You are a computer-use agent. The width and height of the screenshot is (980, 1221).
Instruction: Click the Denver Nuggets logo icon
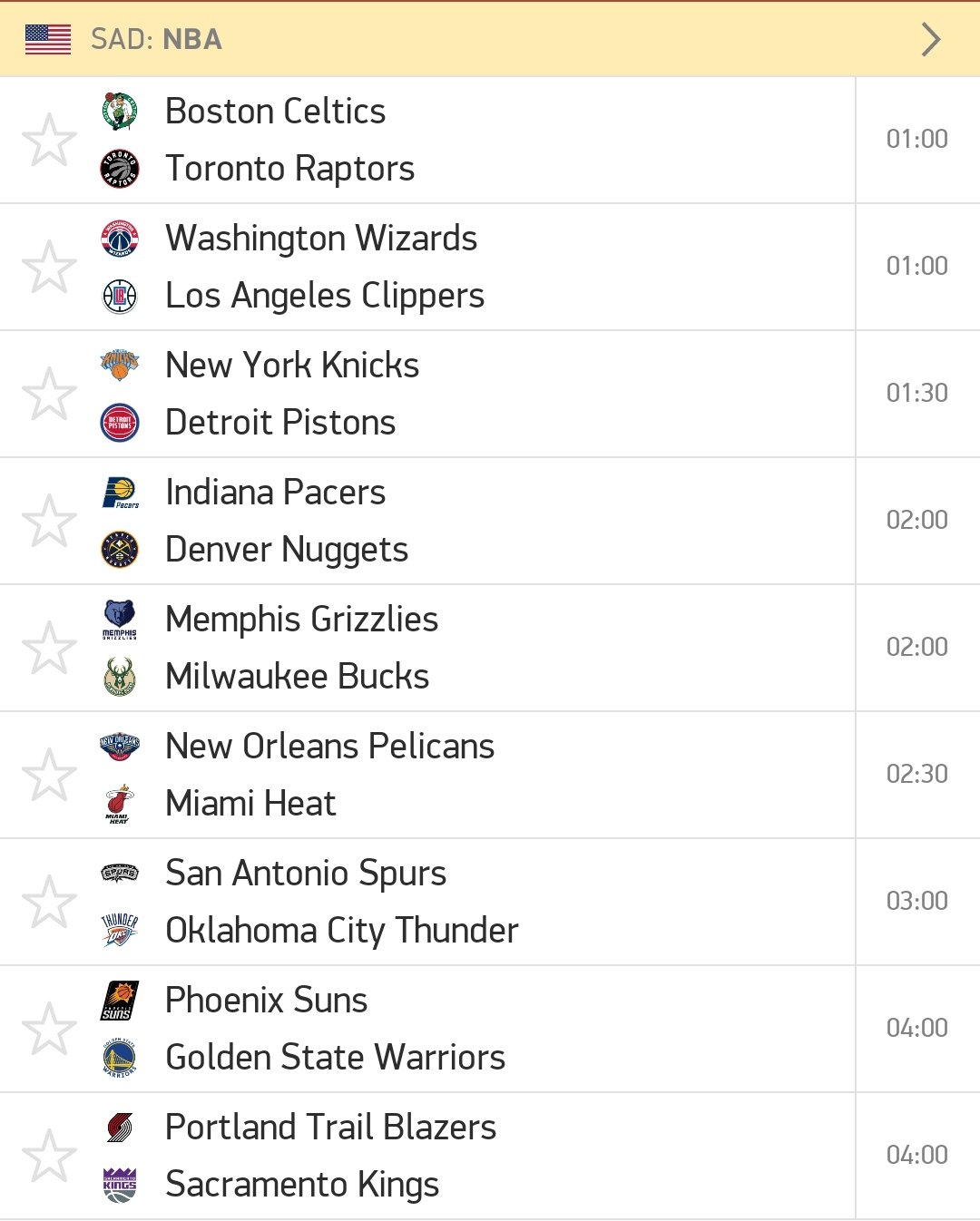click(x=120, y=550)
